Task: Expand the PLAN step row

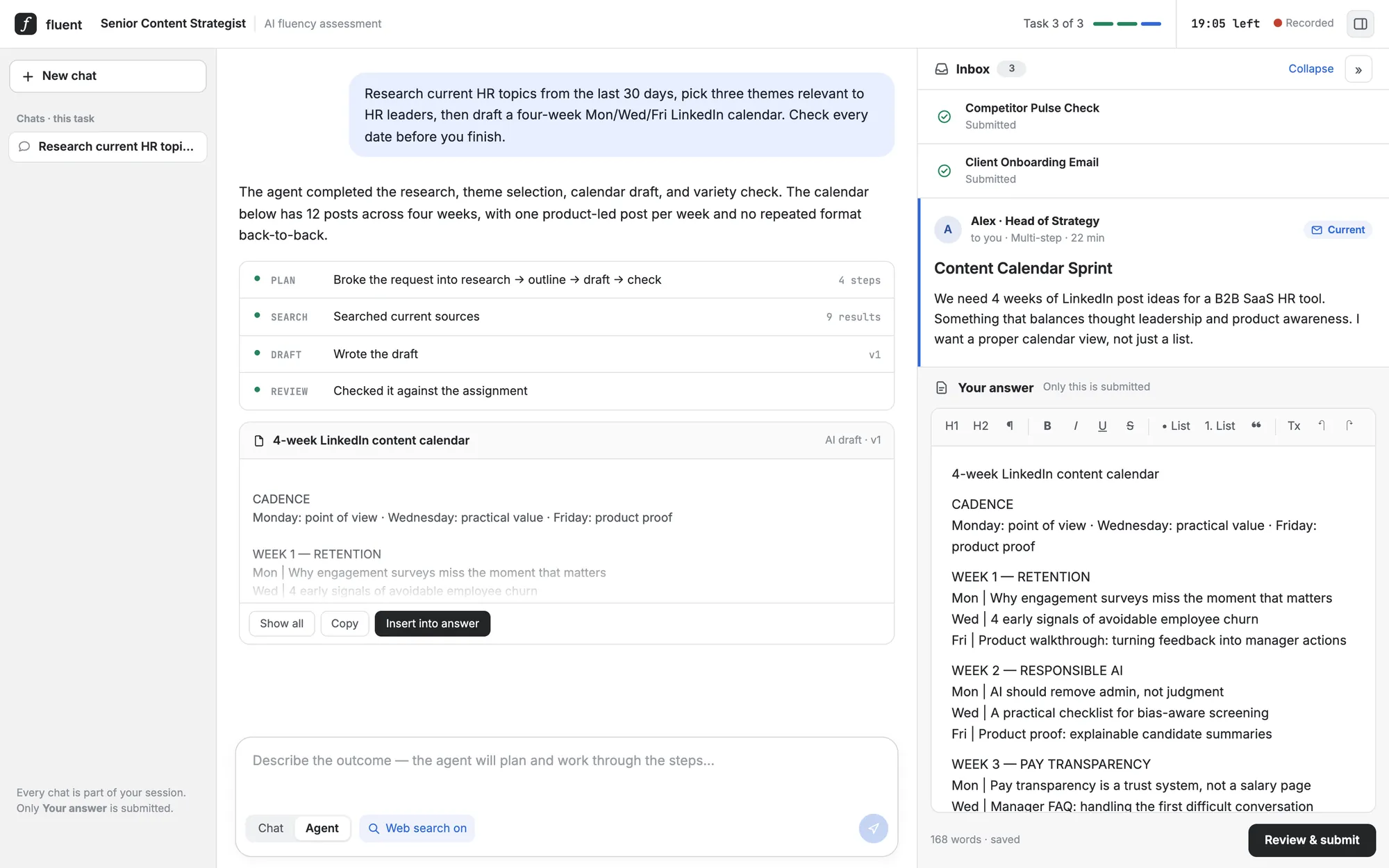Action: (x=567, y=280)
